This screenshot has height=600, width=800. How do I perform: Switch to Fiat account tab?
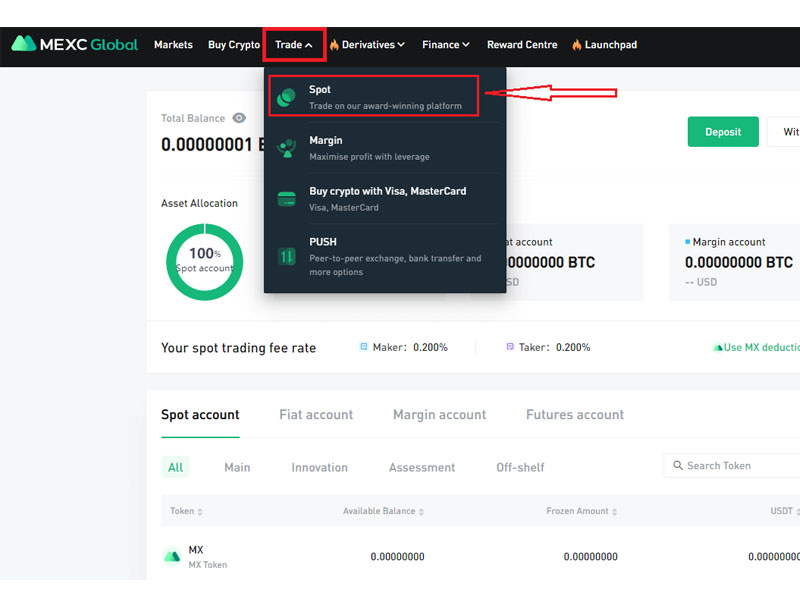coord(316,415)
